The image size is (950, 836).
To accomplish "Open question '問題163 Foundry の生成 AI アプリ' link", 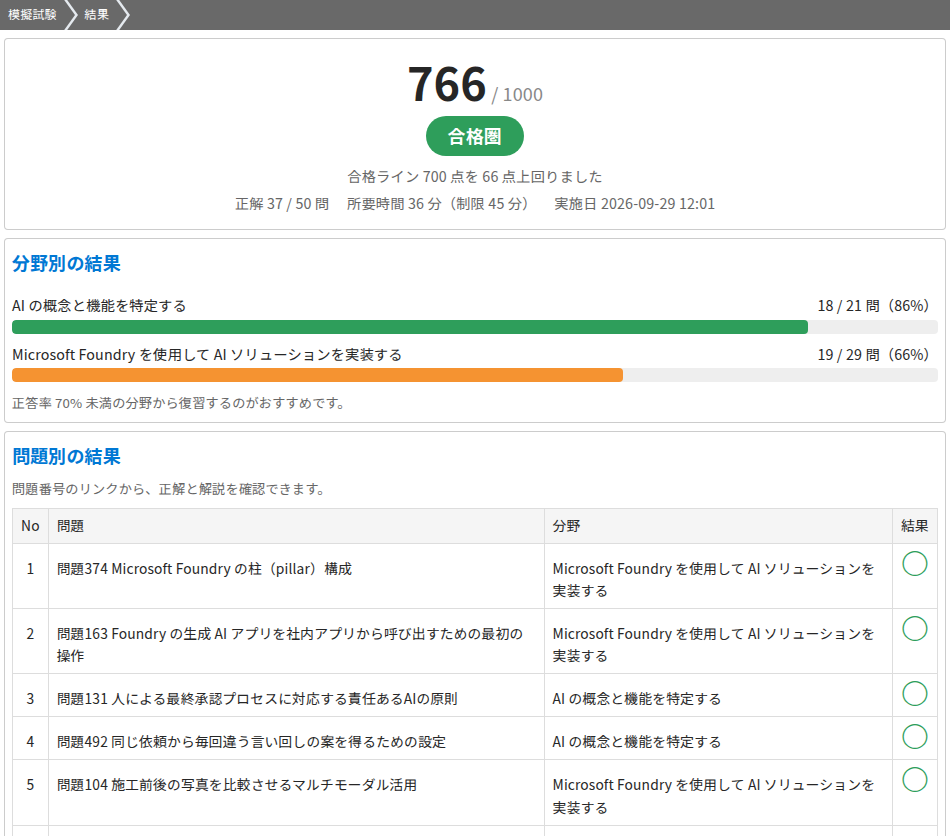I will click(x=290, y=645).
